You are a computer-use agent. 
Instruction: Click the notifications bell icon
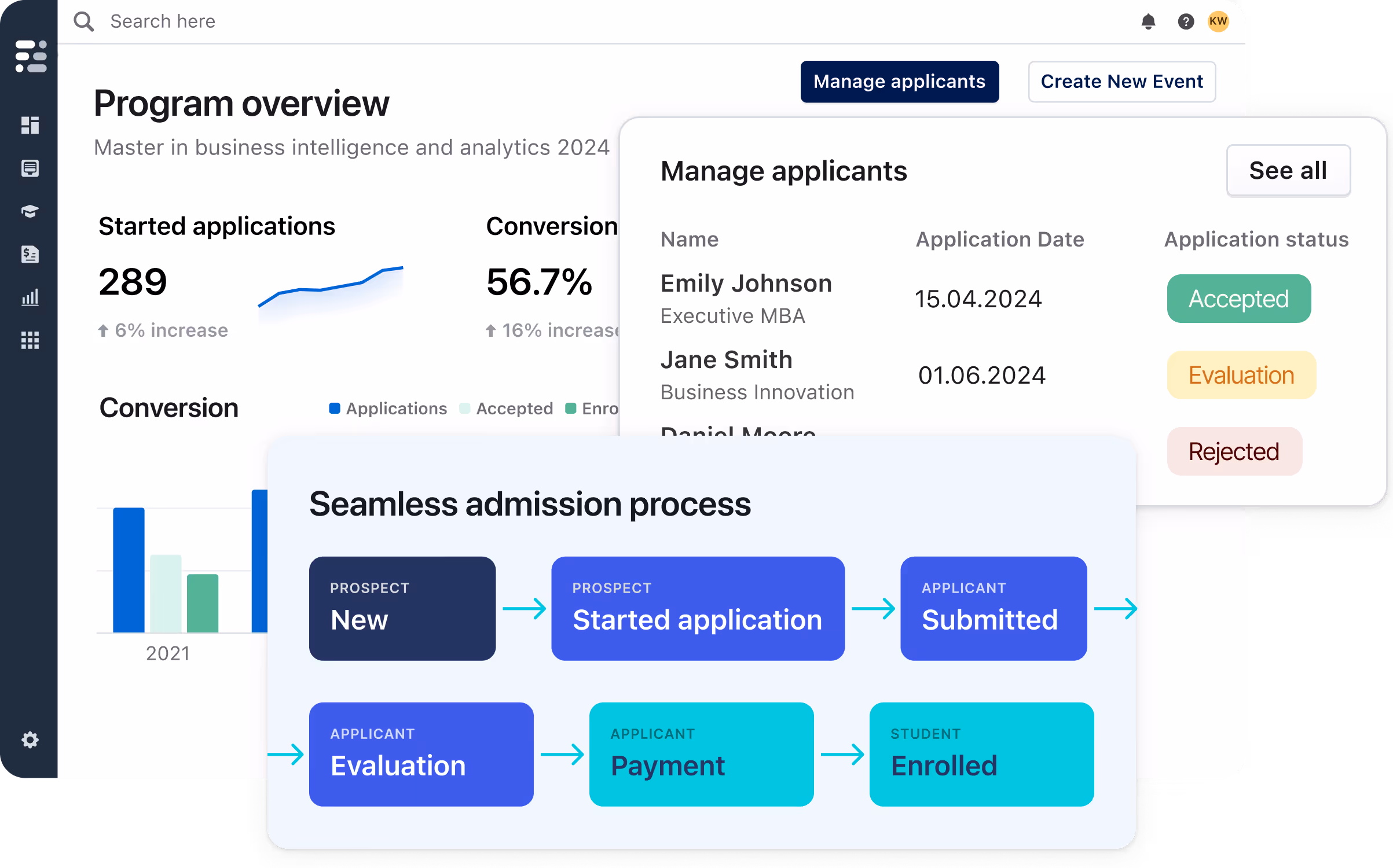point(1148,22)
